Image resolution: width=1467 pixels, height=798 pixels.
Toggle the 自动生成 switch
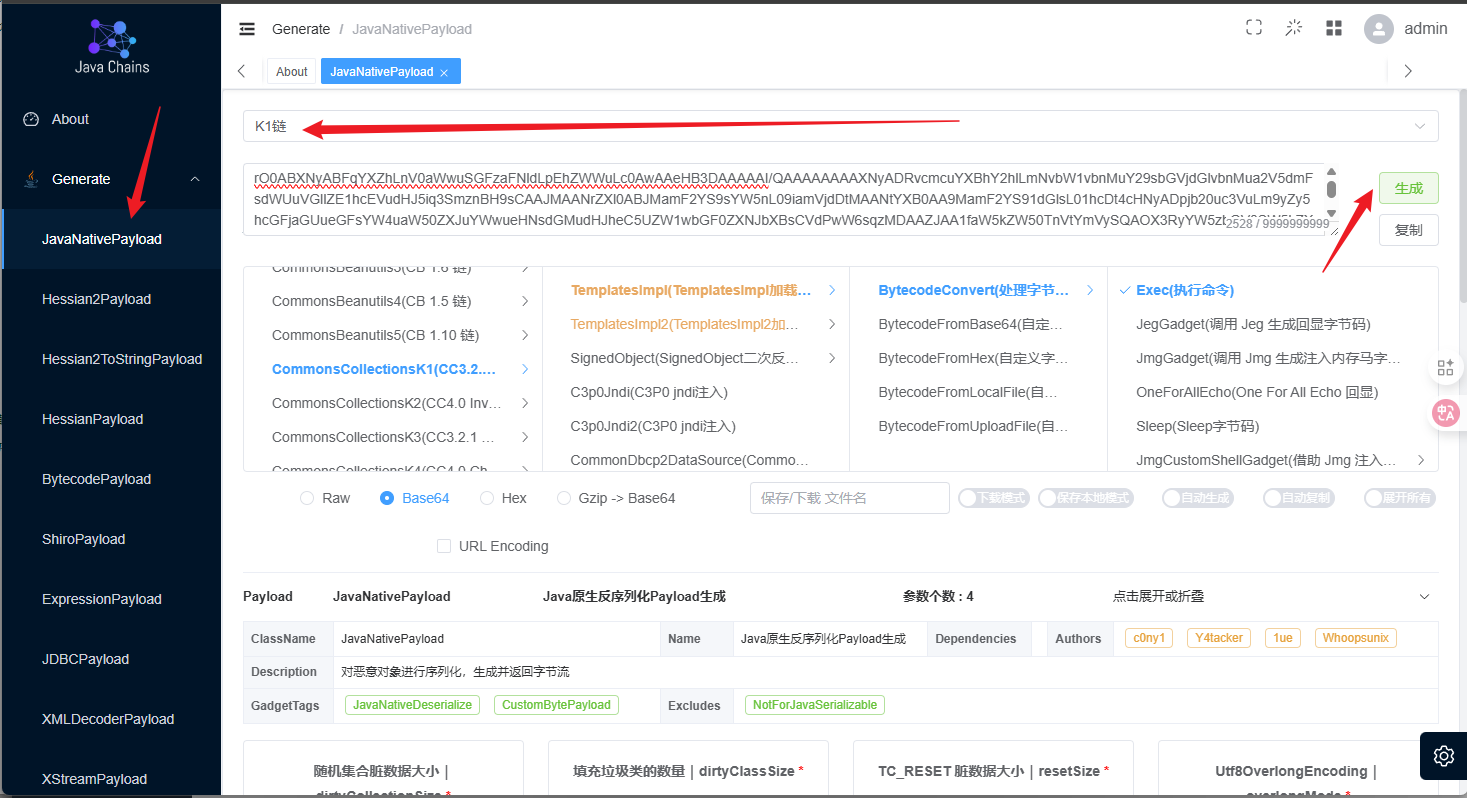click(x=1197, y=498)
